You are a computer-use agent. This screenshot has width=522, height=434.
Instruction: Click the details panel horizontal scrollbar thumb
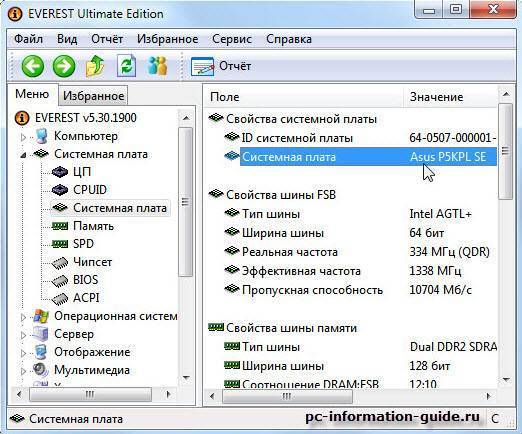[x=287, y=396]
